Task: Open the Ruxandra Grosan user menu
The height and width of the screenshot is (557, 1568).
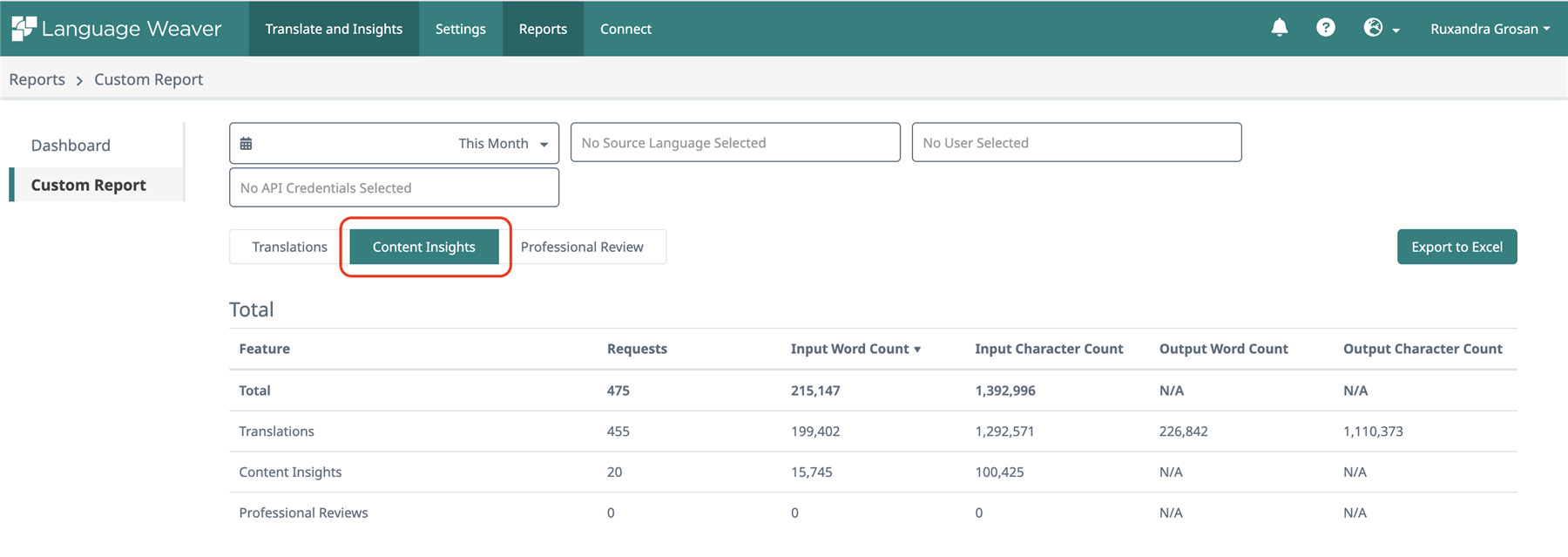Action: pos(1490,29)
